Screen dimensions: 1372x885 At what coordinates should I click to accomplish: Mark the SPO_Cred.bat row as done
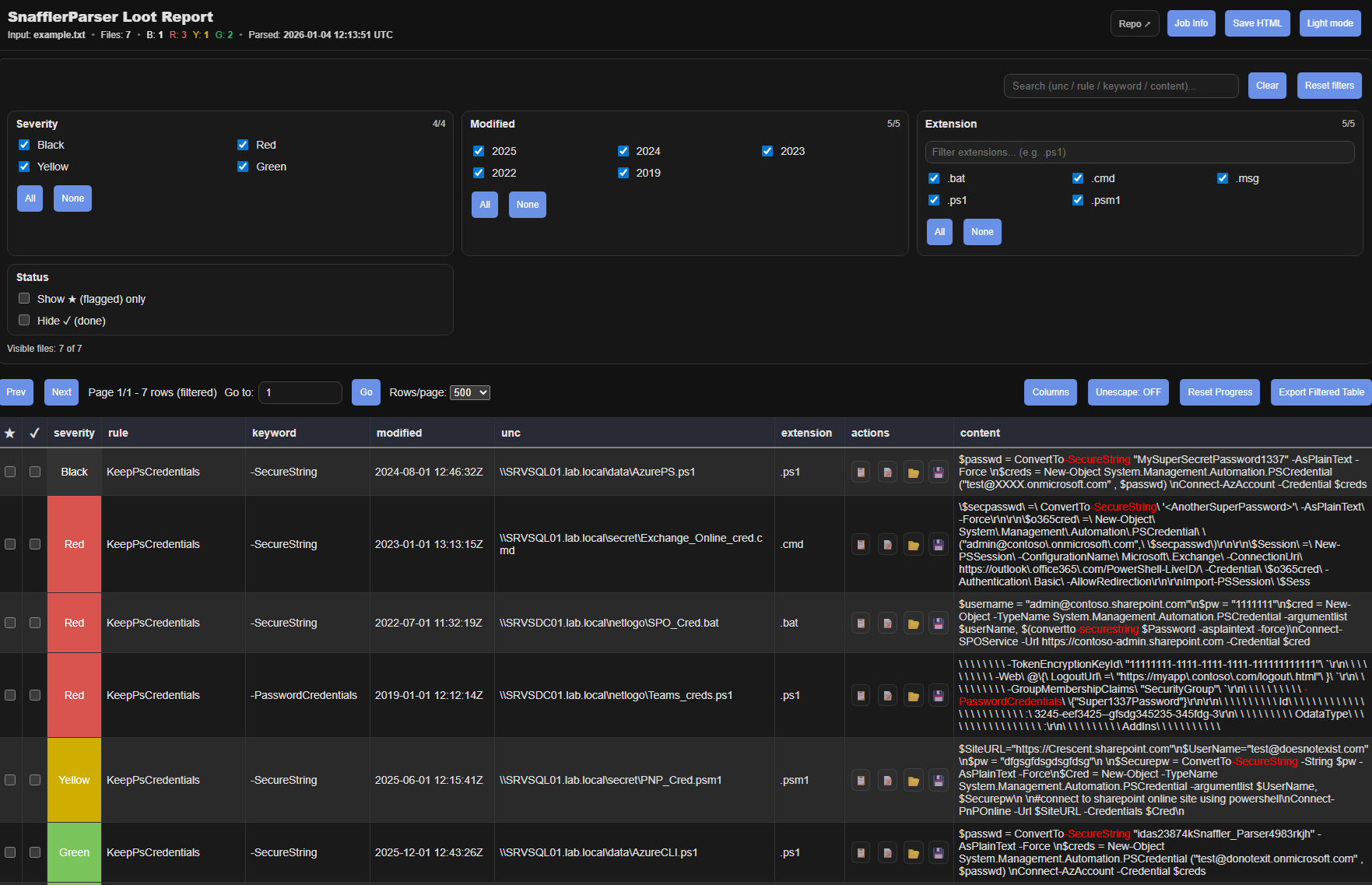(x=35, y=623)
